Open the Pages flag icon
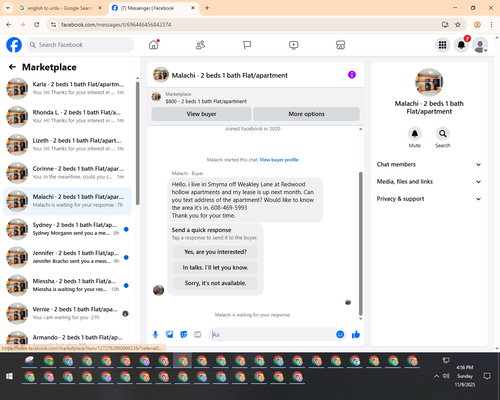500x400 pixels. [x=247, y=45]
